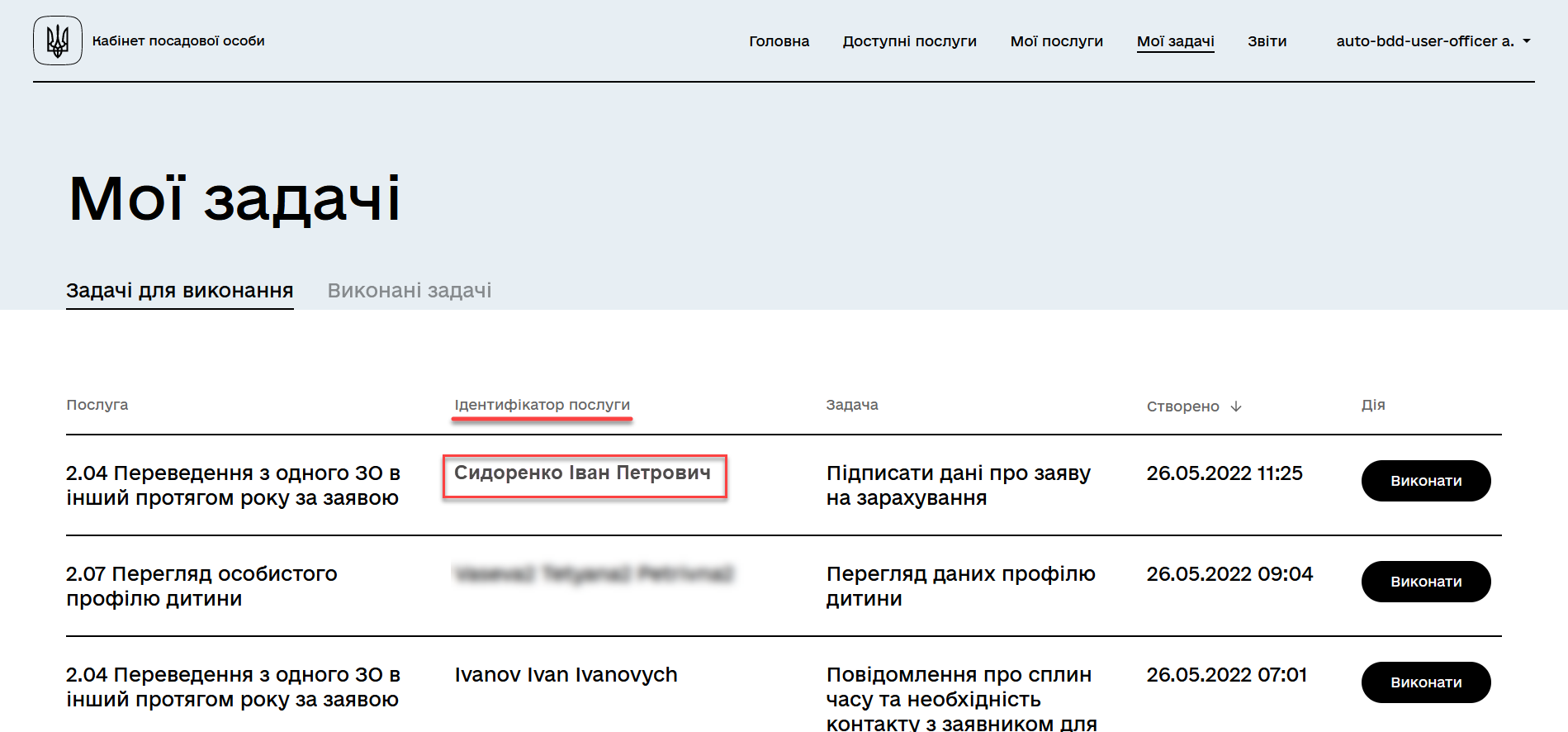Go to Доступні послуги in navigation
The height and width of the screenshot is (732, 1568).
point(909,41)
